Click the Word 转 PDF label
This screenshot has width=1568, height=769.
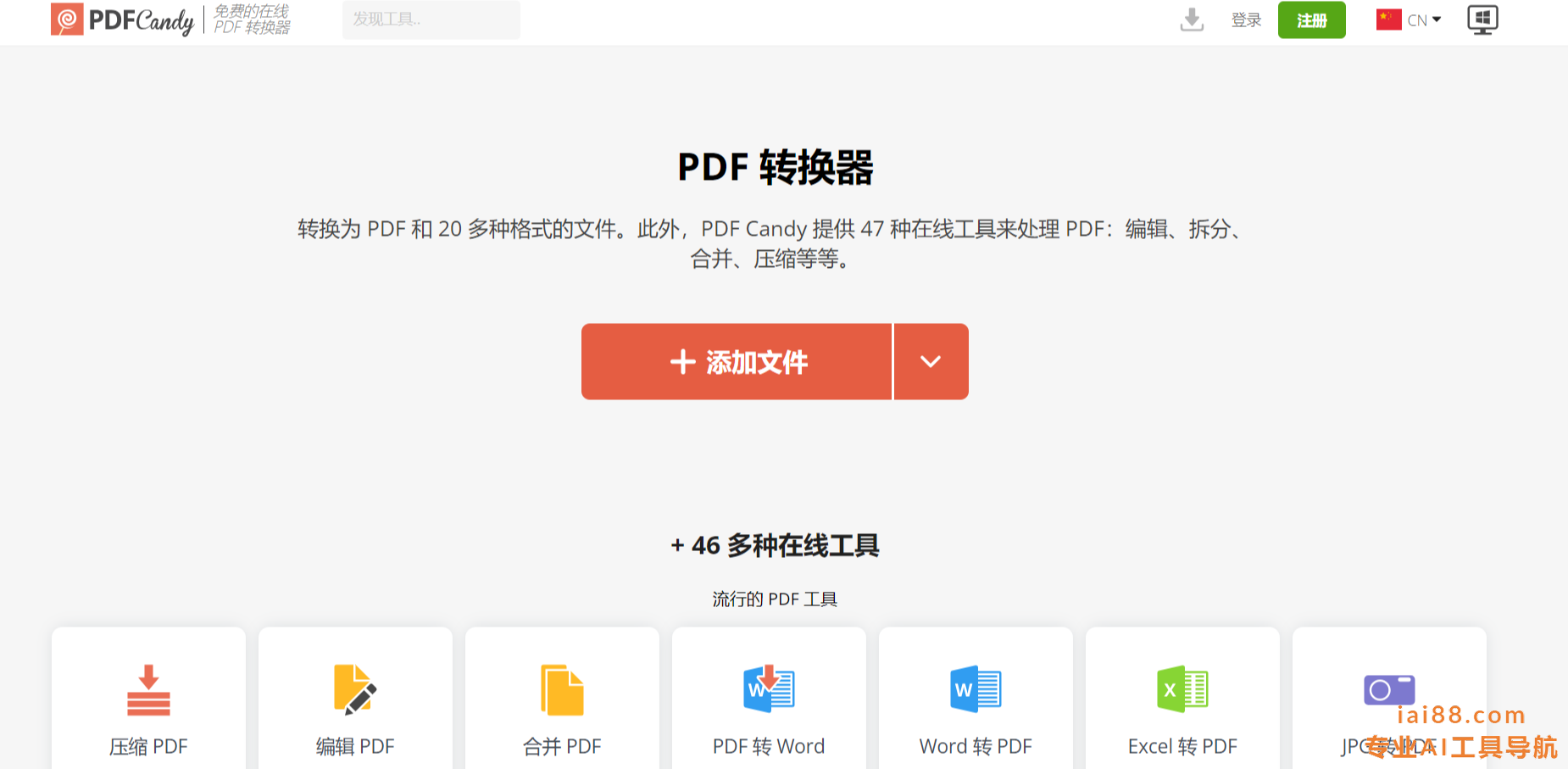point(976,746)
